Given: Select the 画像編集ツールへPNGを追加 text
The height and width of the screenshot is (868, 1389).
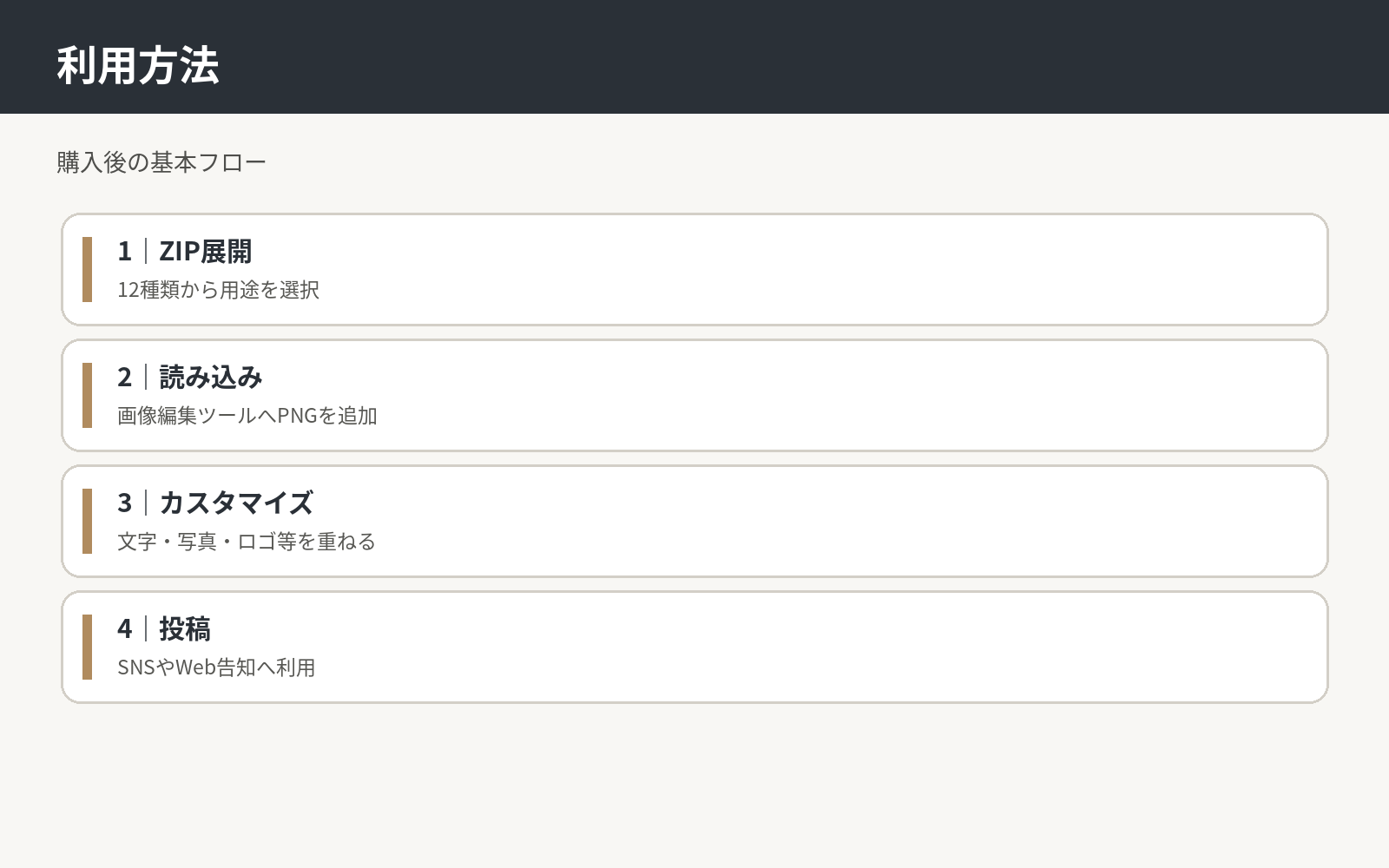Looking at the screenshot, I should pyautogui.click(x=247, y=416).
